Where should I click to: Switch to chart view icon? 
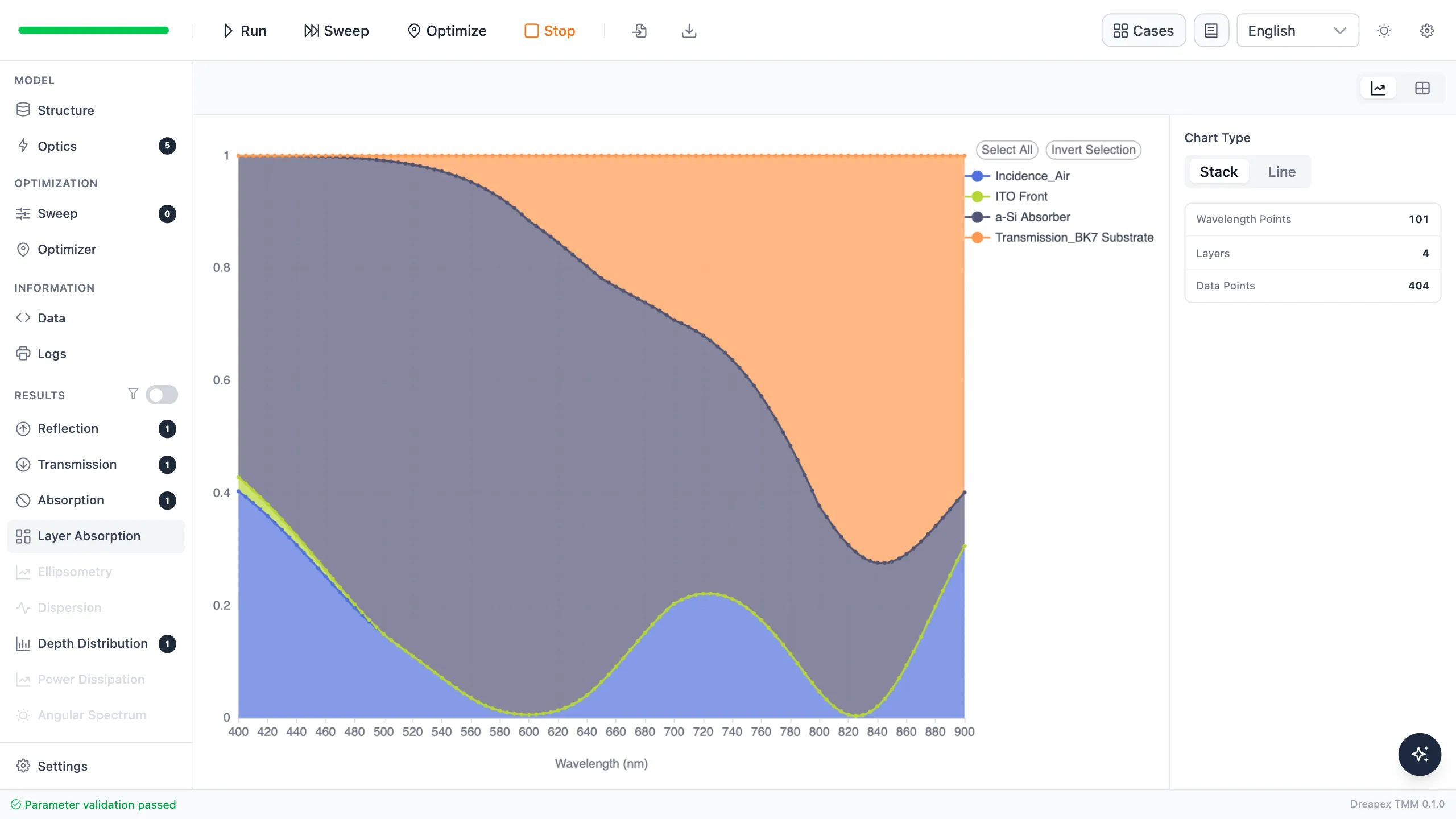point(1378,88)
